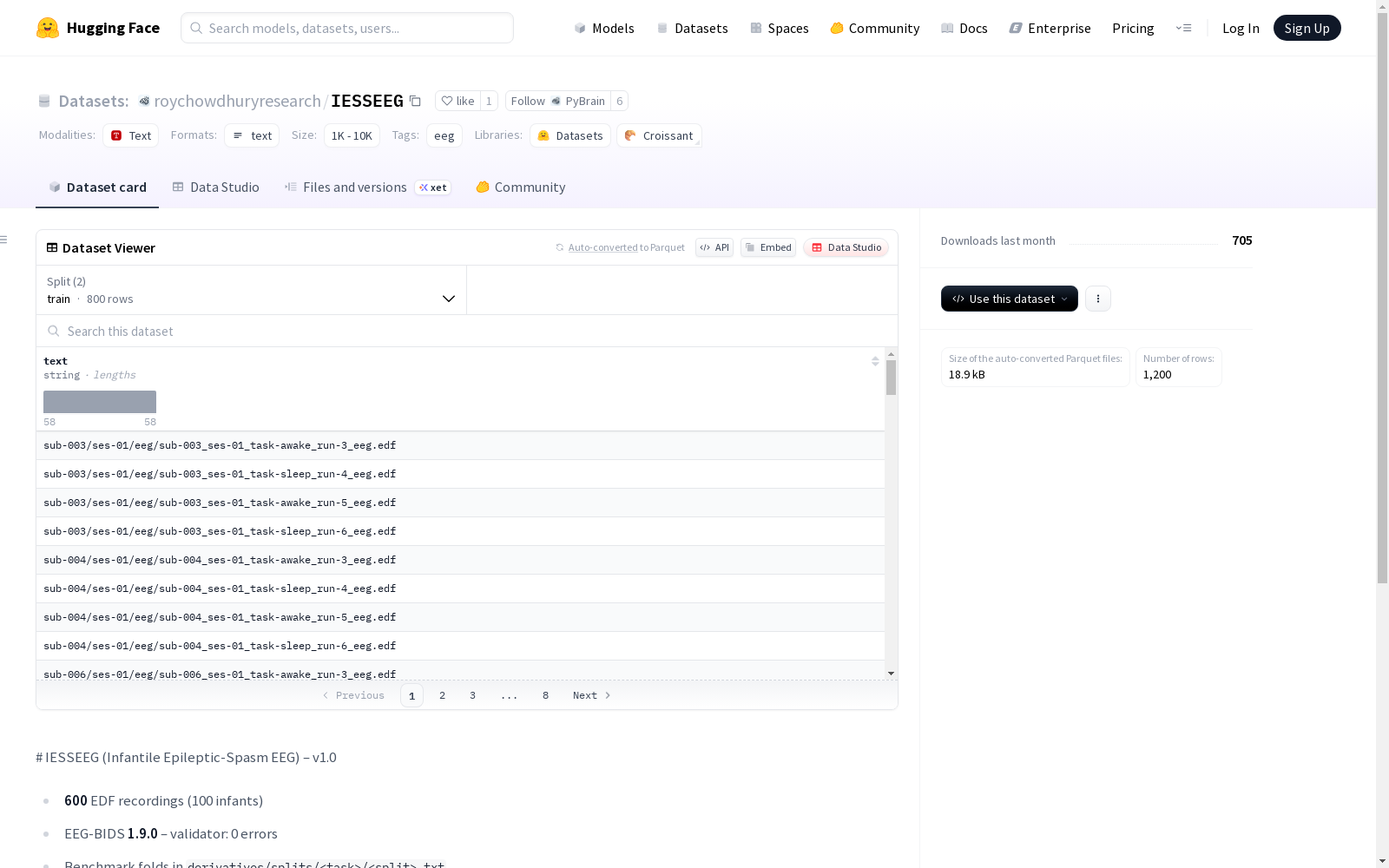Screen dimensions: 1389x868
Task: Click the Auto-converted to Parquet link
Action: point(602,247)
